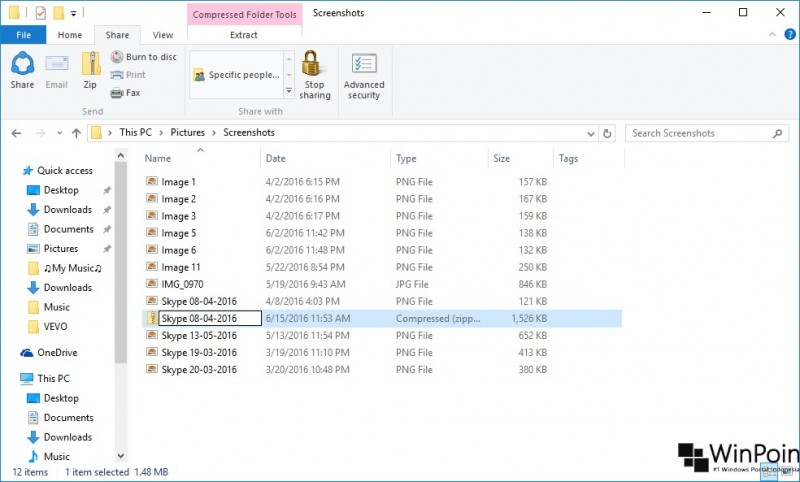Open the File tab
800x482 pixels.
tap(23, 35)
